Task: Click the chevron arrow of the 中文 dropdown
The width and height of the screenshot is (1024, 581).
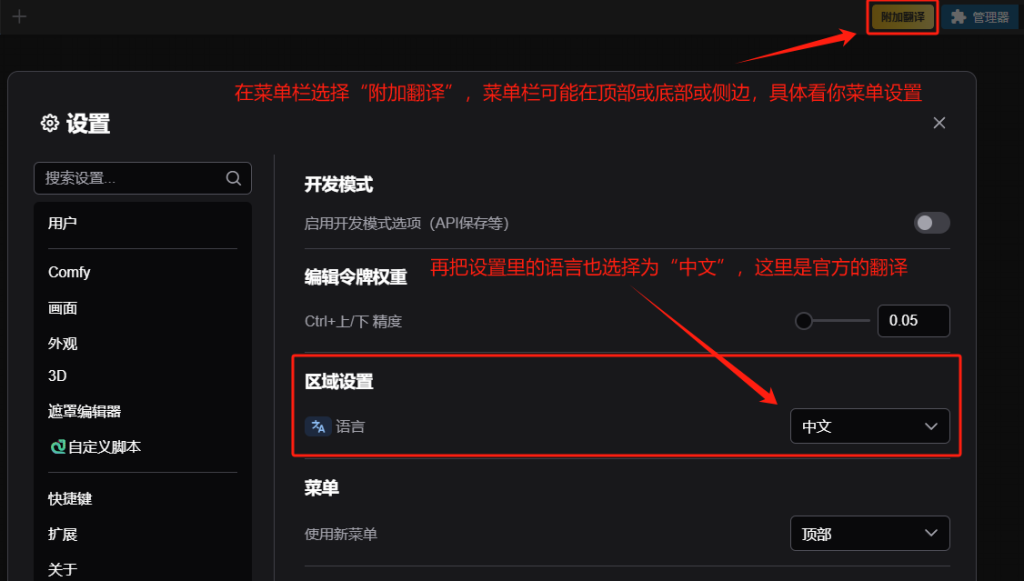Action: pyautogui.click(x=931, y=426)
